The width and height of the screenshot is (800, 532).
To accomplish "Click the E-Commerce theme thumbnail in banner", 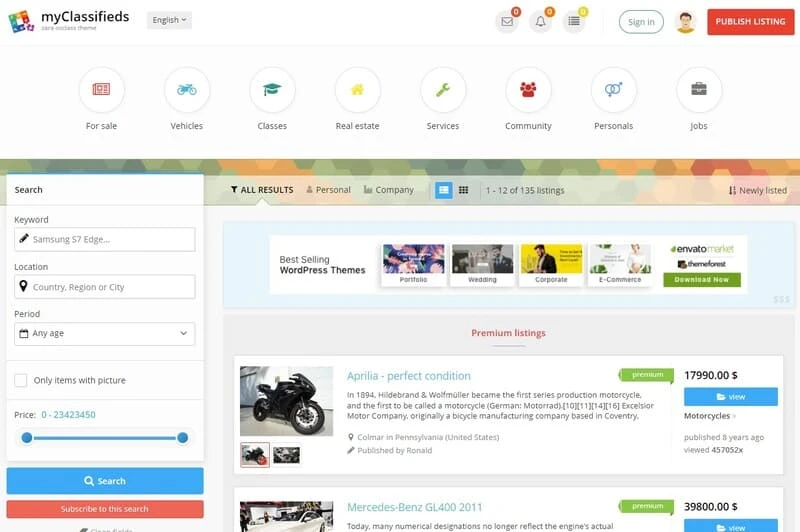I will tap(620, 264).
